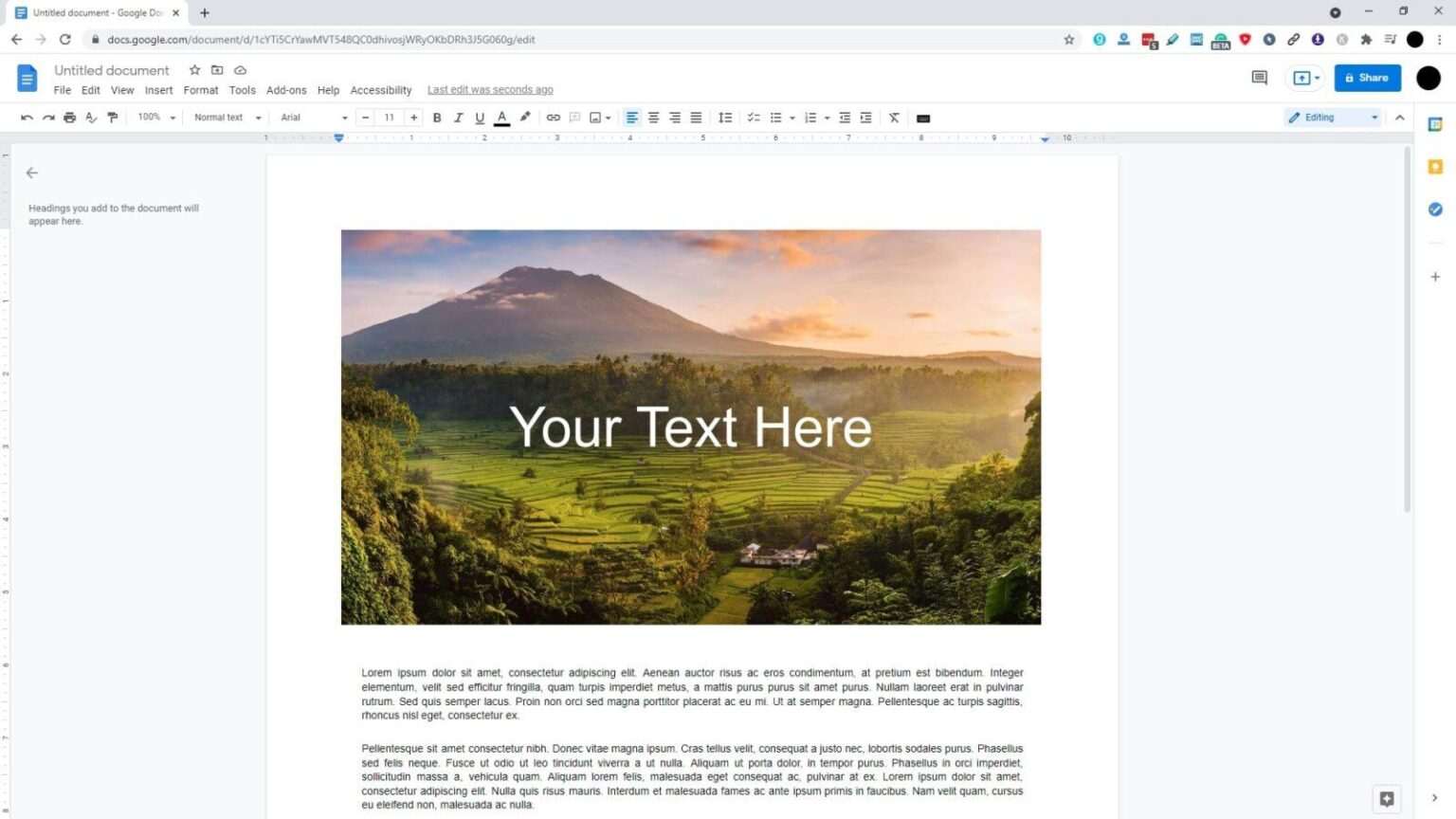The height and width of the screenshot is (819, 1456).
Task: Open the comment history icon
Action: tap(1259, 78)
